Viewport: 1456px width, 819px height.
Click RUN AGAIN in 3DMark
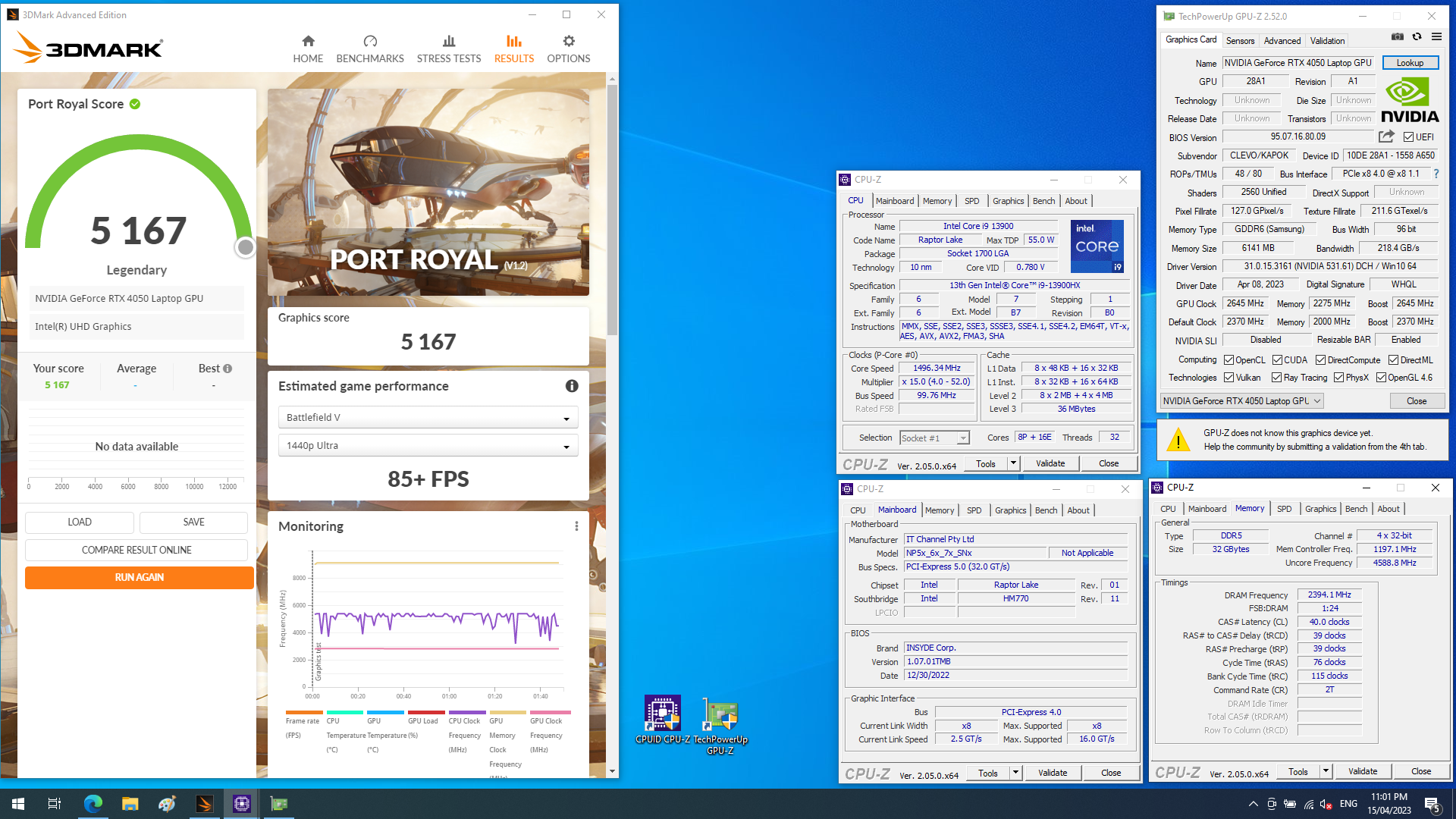(x=140, y=578)
